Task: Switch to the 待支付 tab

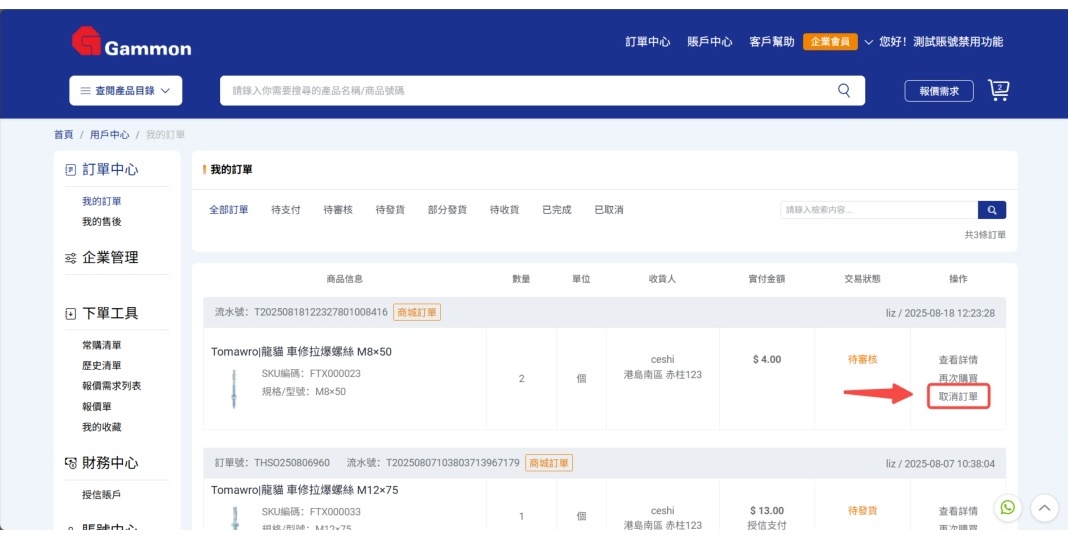Action: 286,210
